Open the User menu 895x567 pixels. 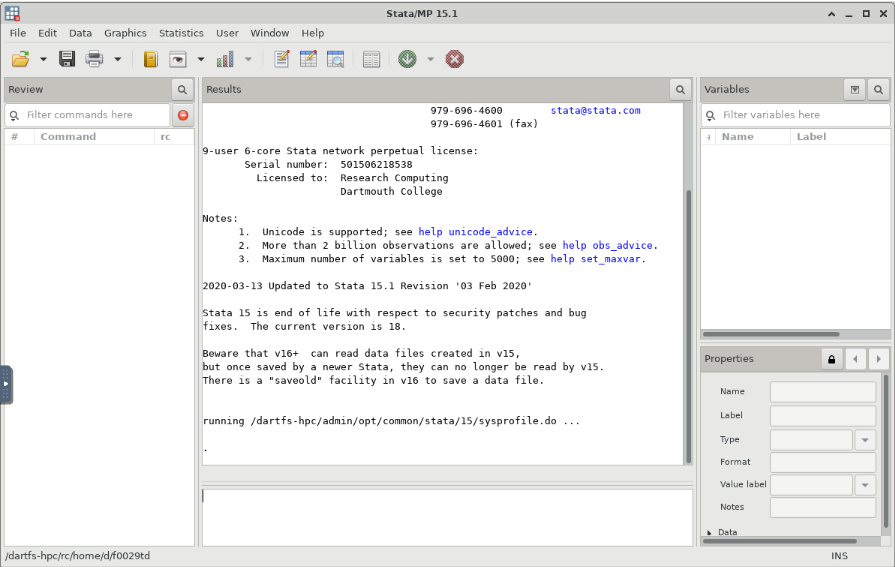[x=227, y=33]
